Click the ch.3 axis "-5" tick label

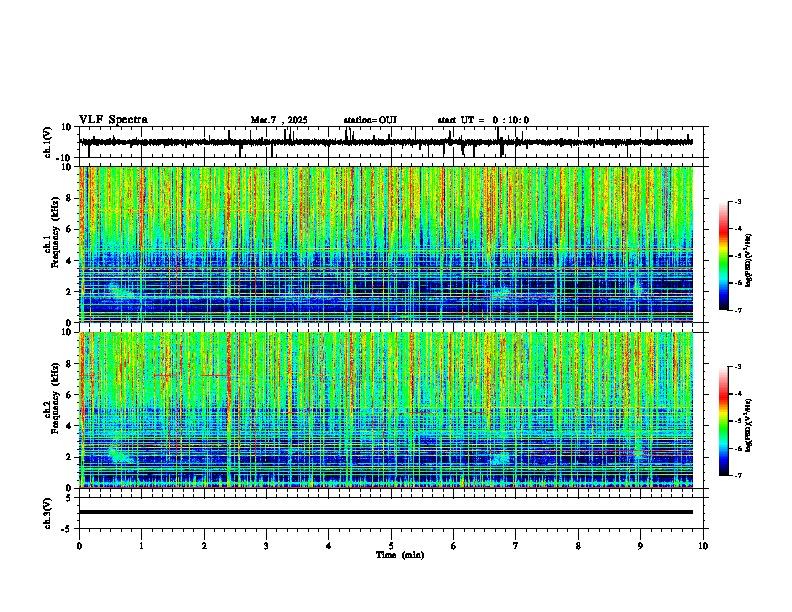(x=68, y=528)
